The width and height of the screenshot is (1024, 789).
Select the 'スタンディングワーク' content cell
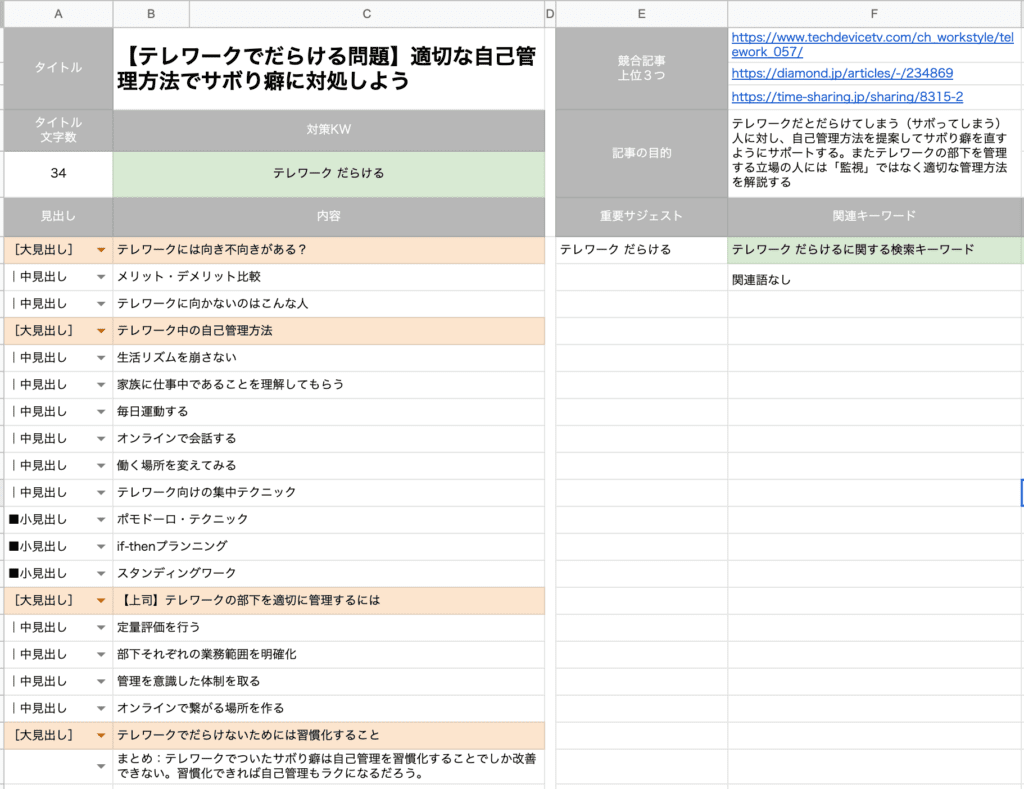pos(329,574)
